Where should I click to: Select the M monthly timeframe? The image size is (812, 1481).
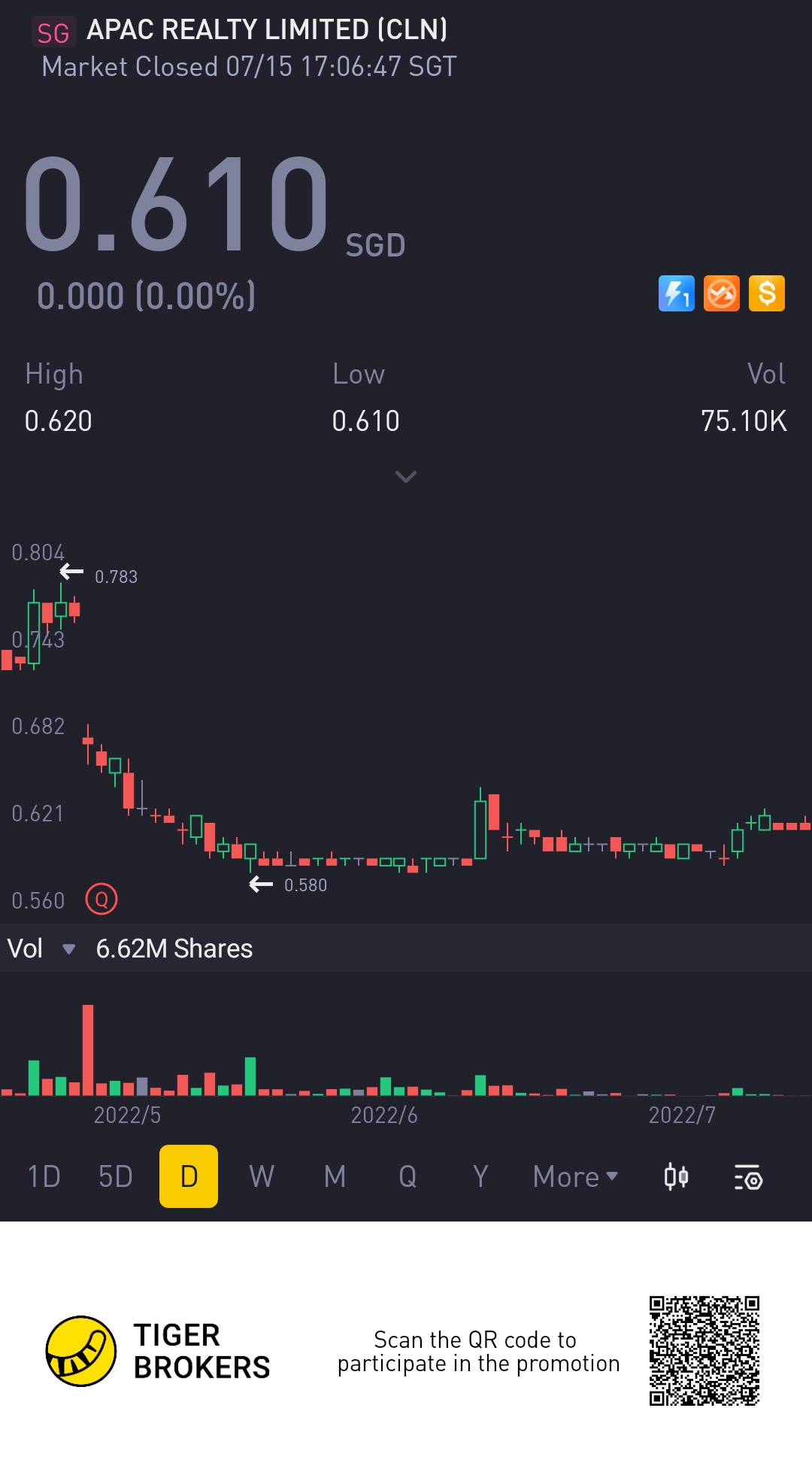(335, 1176)
